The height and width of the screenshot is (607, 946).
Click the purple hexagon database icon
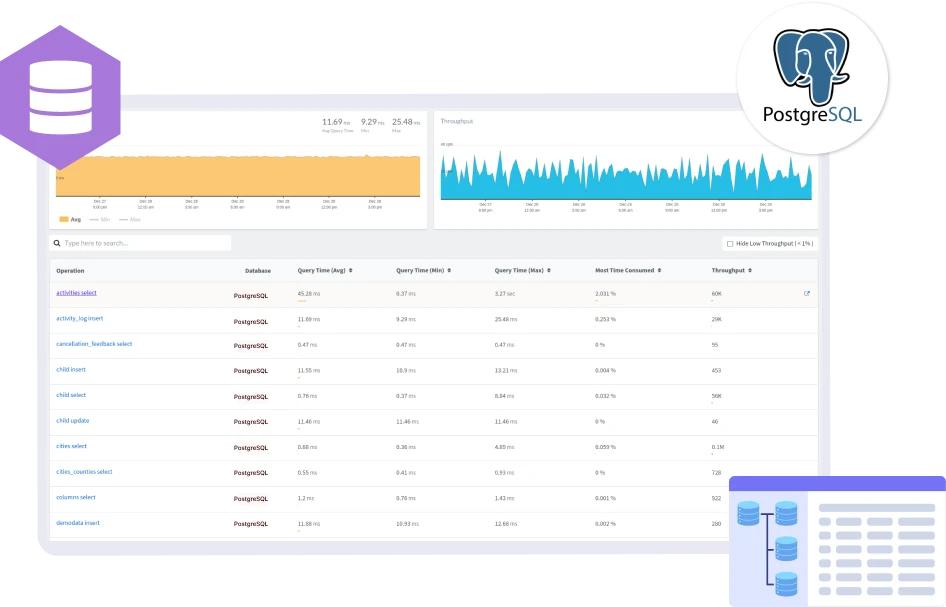pos(60,98)
